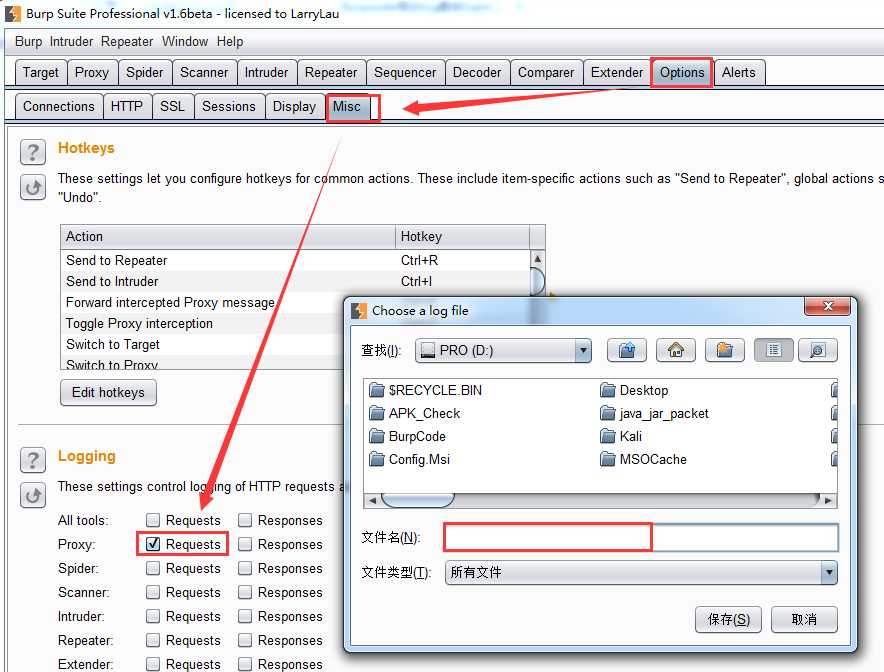Image resolution: width=884 pixels, height=672 pixels.
Task: Click the Edit hotkeys button
Action: [108, 392]
